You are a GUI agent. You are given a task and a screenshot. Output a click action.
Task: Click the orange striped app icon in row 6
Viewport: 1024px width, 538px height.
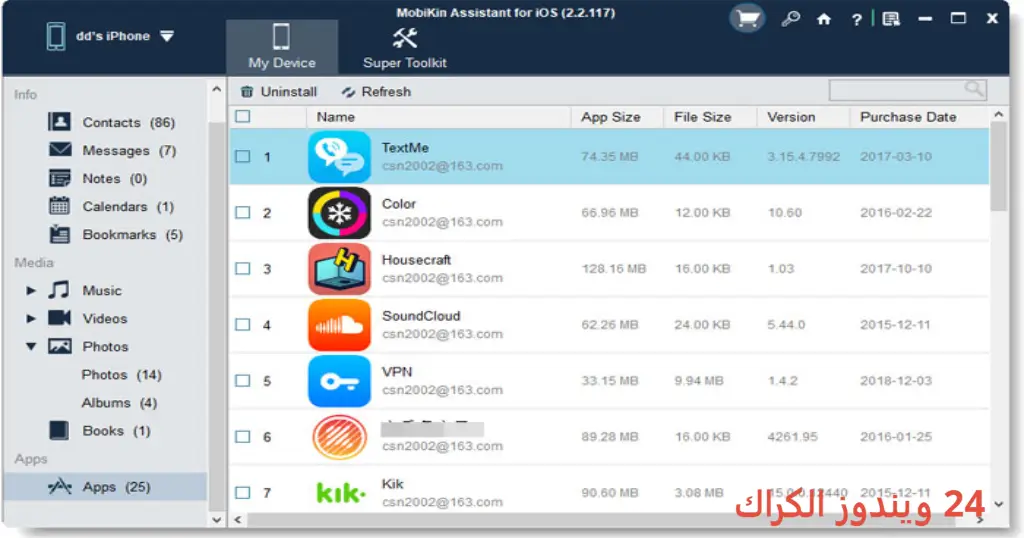click(x=339, y=437)
